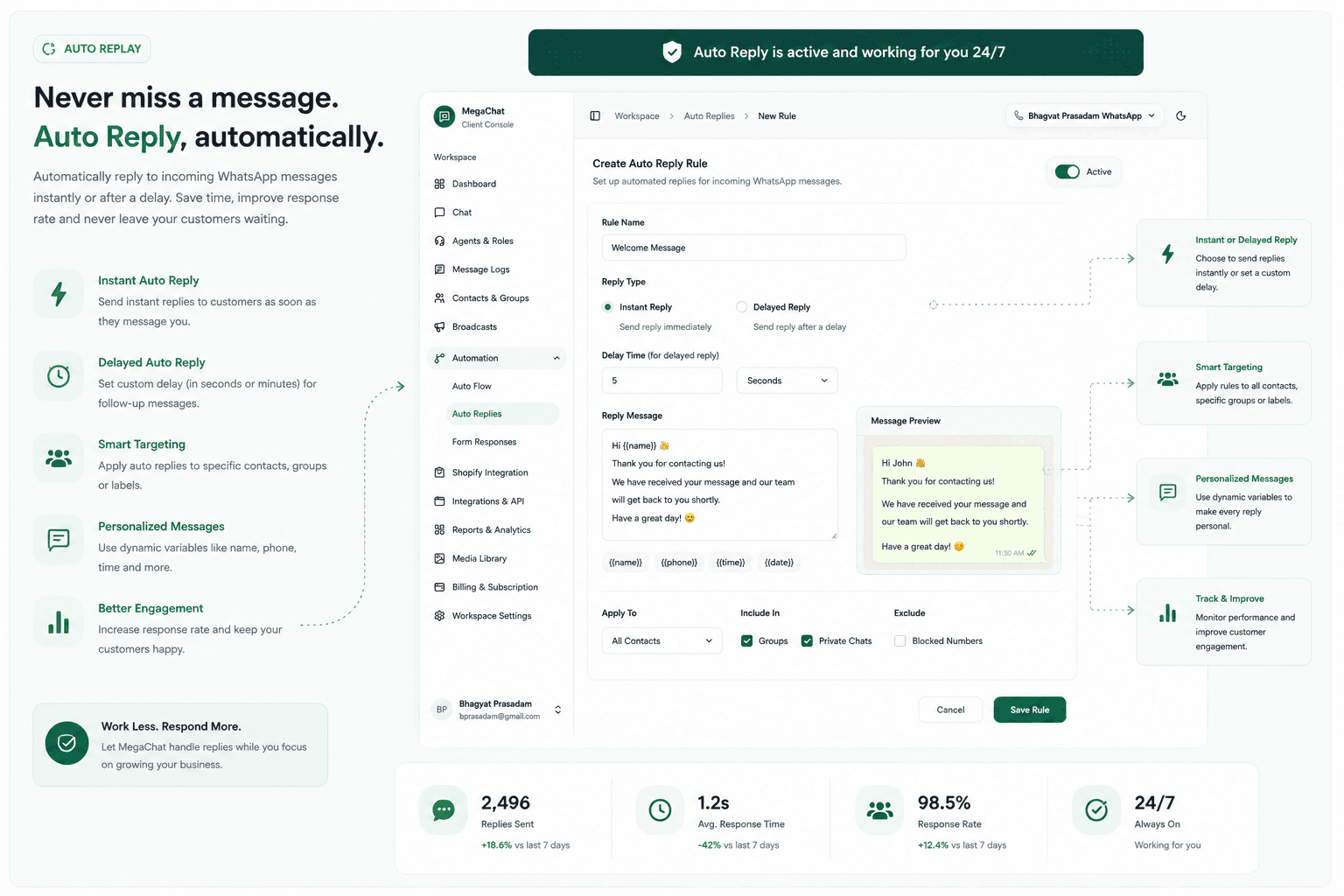The width and height of the screenshot is (1344, 896).
Task: Click the shield icon in the banner
Action: coord(672,52)
